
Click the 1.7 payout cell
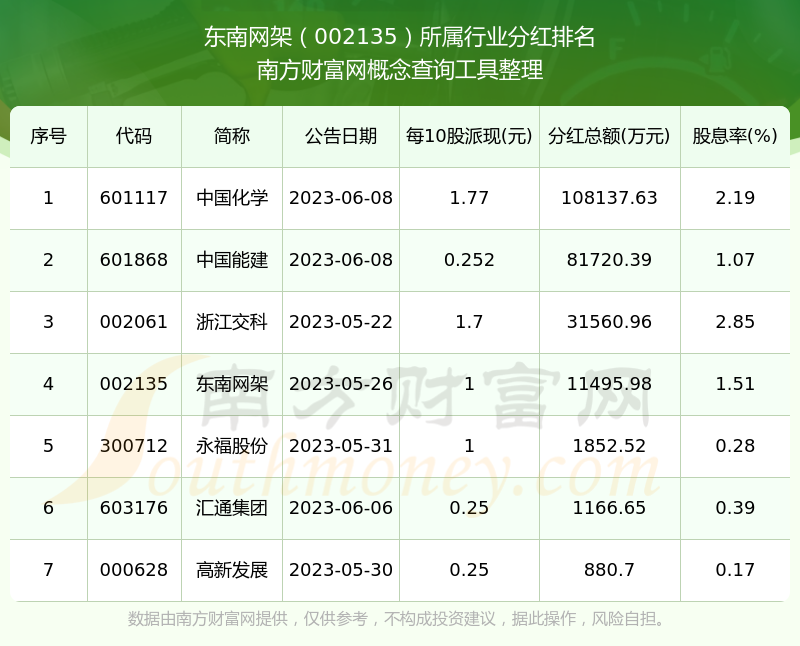point(469,322)
